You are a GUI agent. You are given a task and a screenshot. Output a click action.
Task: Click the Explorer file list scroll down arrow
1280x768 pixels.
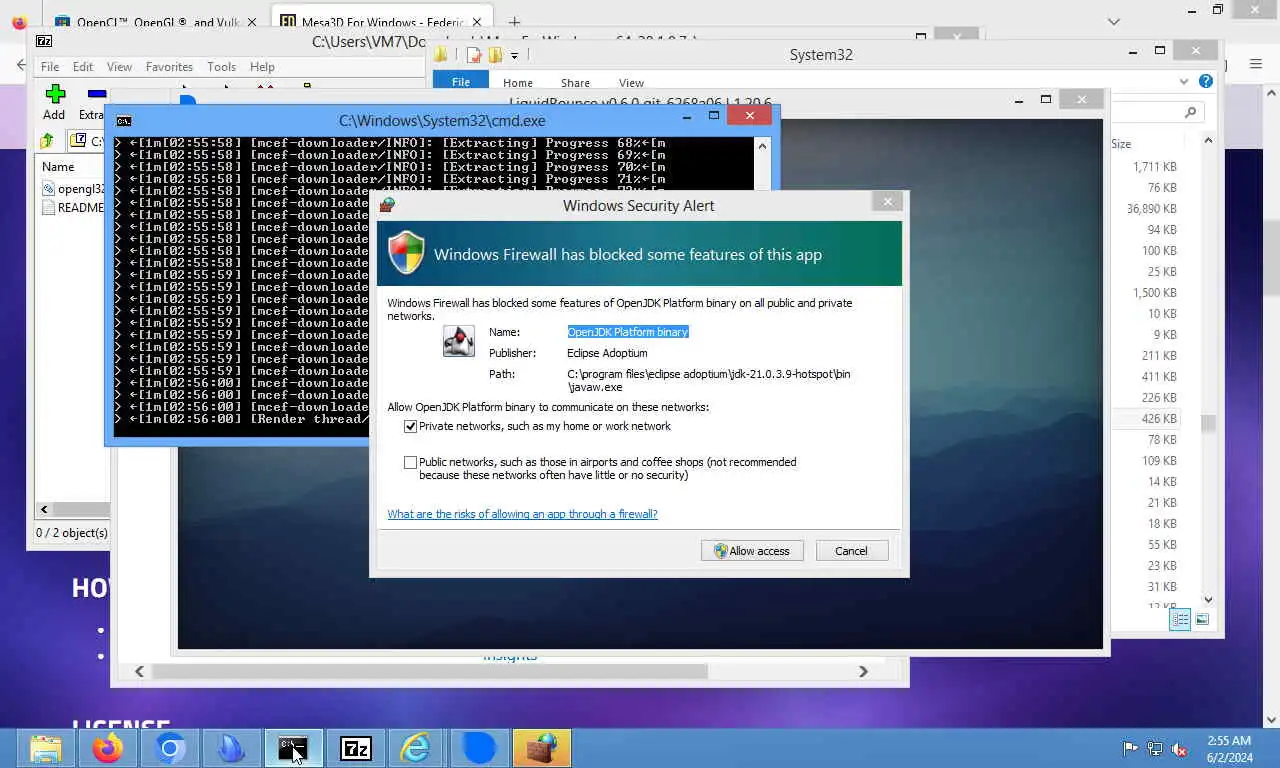(1208, 599)
